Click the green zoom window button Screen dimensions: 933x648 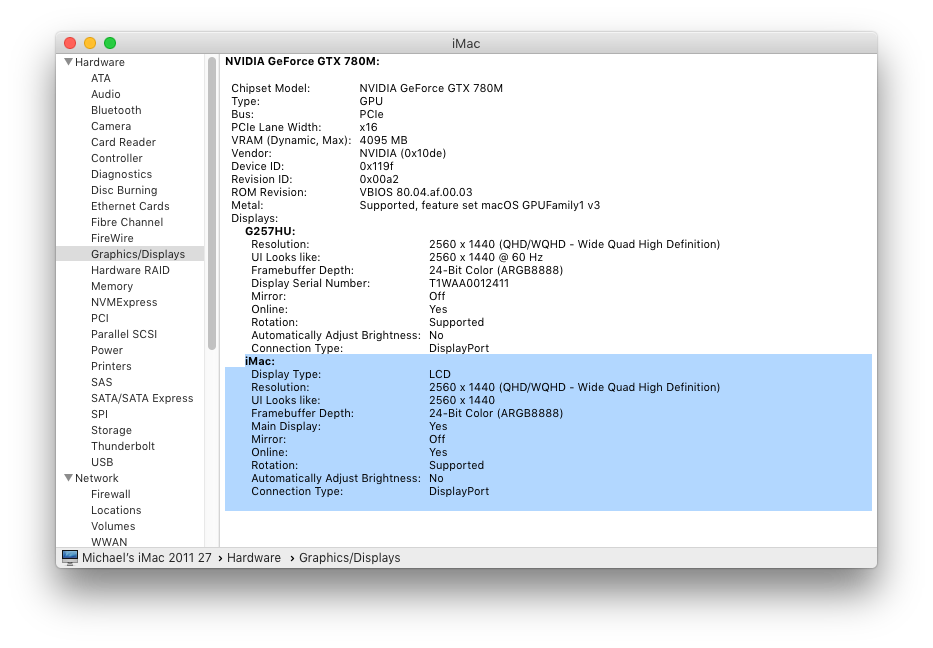click(x=110, y=43)
